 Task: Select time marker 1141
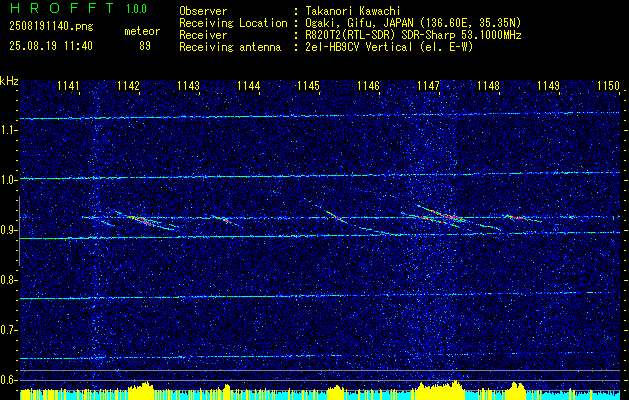coord(68,85)
